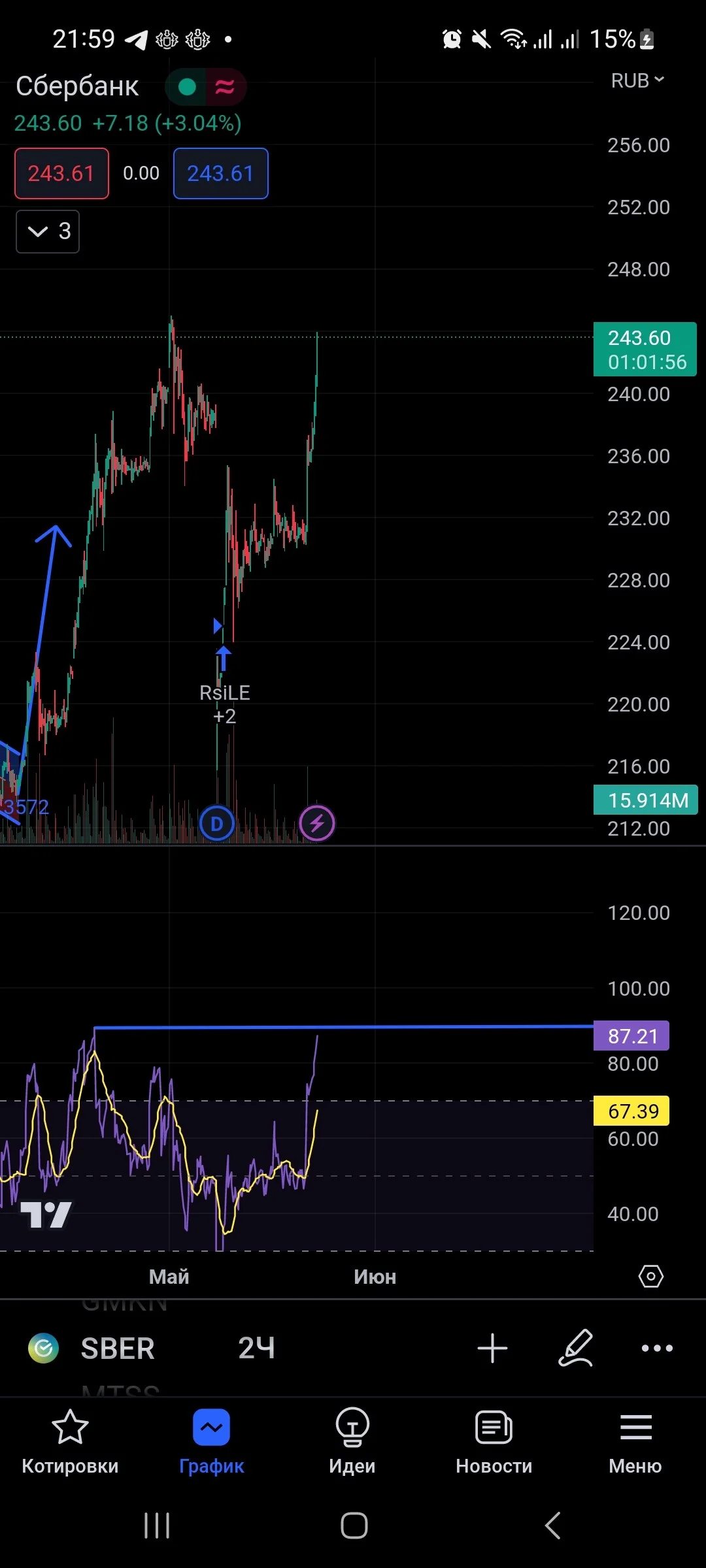Tap the Android back button
Viewport: 706px width, 1568px height.
[552, 1526]
